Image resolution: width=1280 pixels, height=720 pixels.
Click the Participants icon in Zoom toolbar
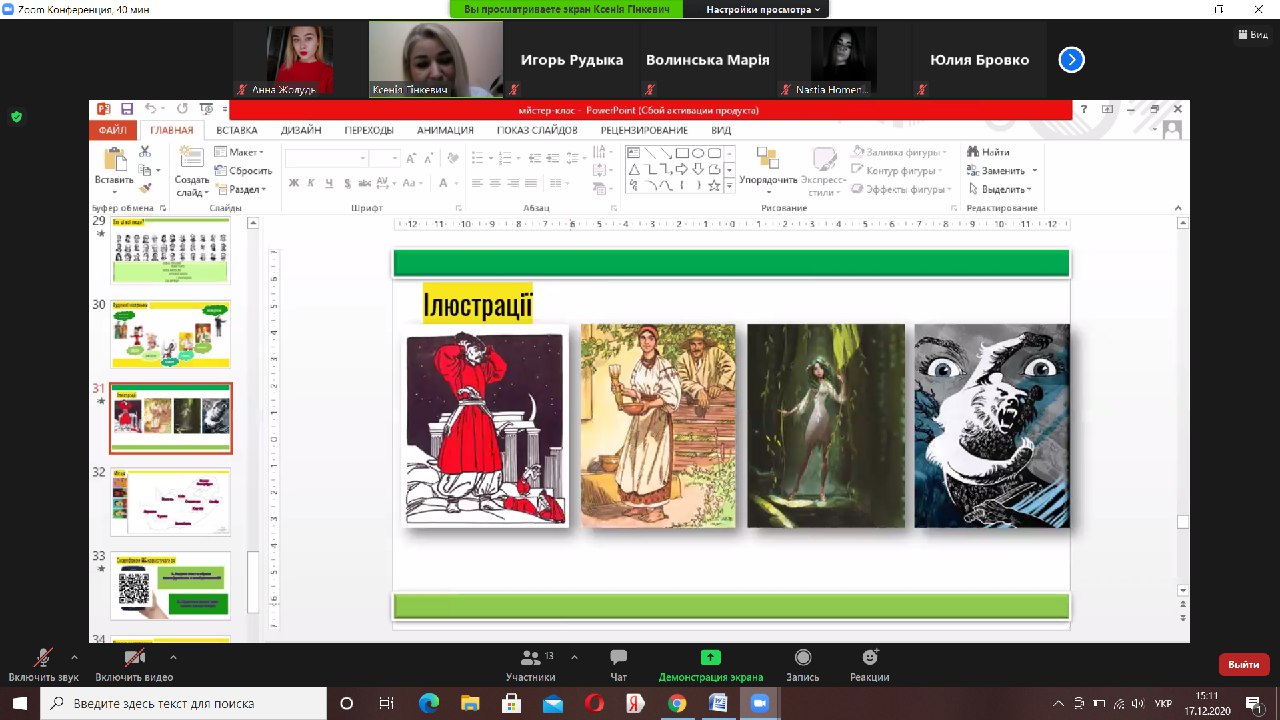pyautogui.click(x=530, y=658)
